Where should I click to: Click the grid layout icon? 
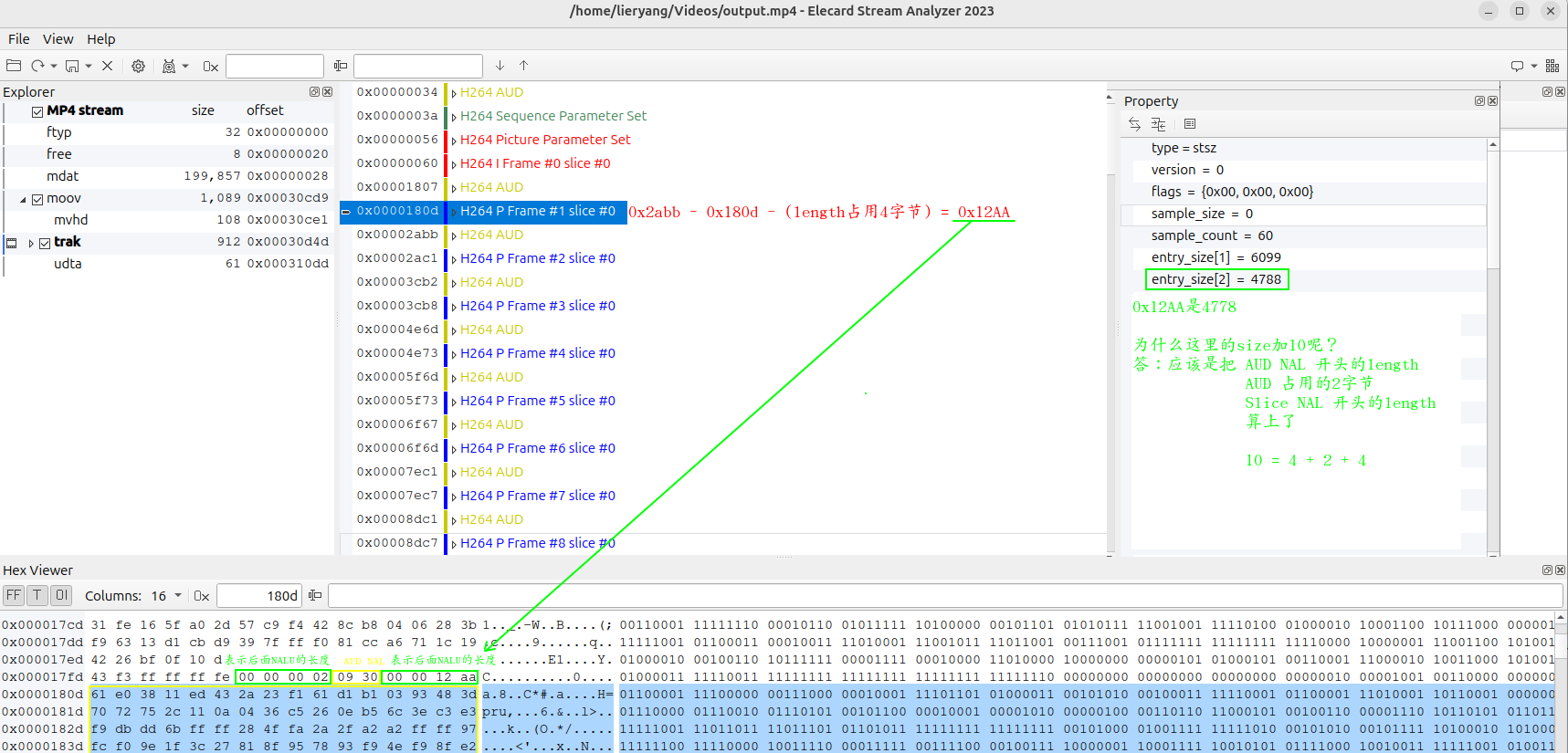pos(1552,66)
